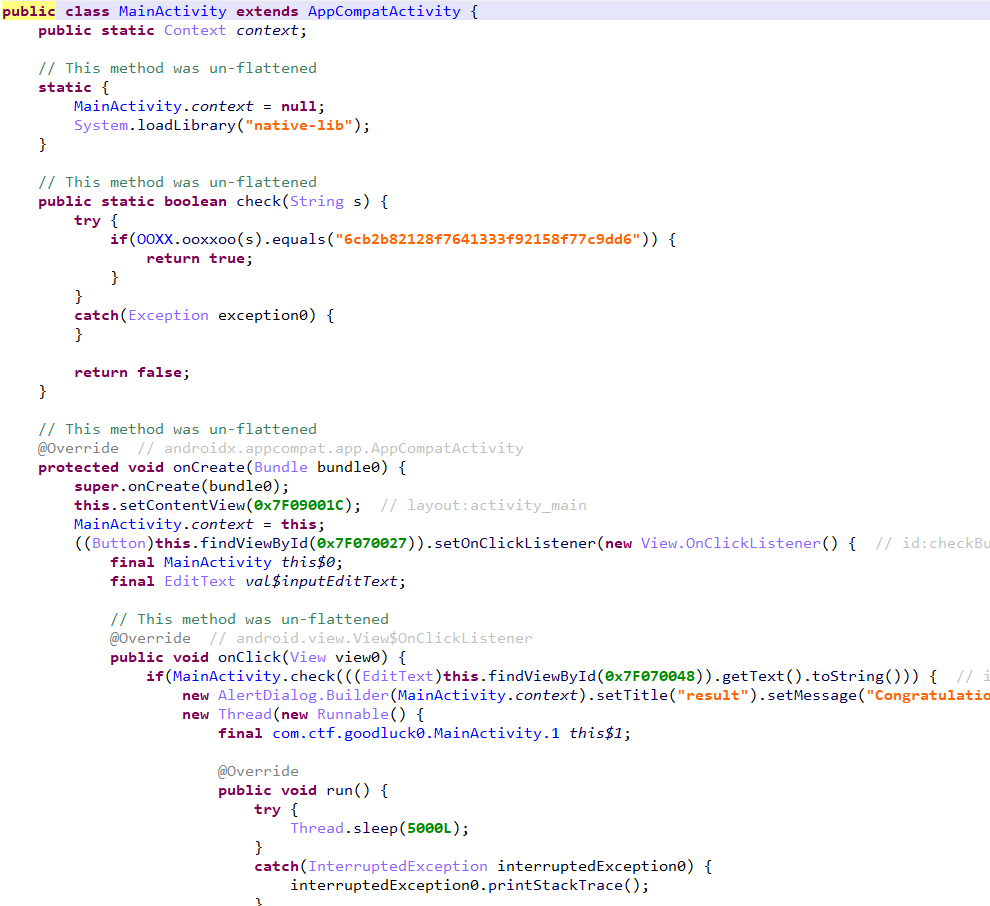Select the this$0 field name

click(x=307, y=562)
